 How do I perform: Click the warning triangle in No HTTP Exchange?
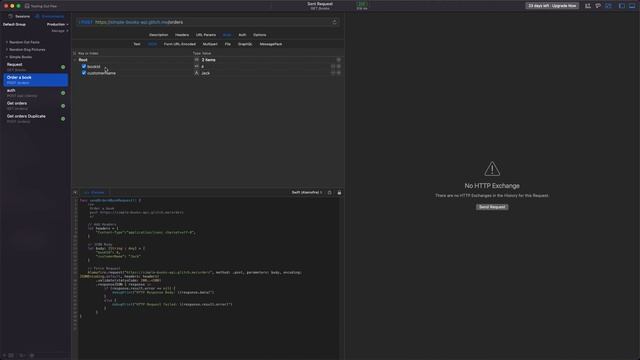click(x=492, y=169)
